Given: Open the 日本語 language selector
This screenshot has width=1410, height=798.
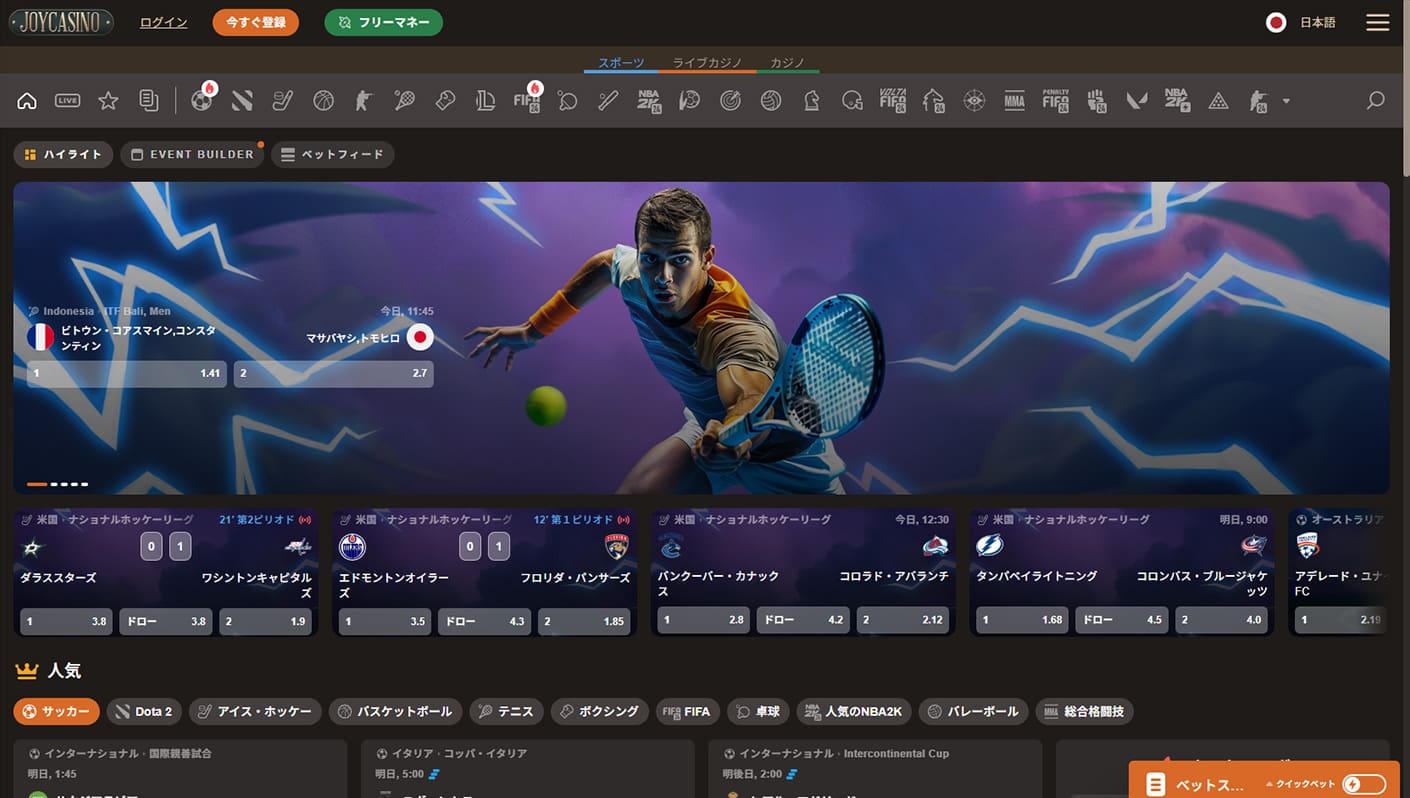Looking at the screenshot, I should [1301, 22].
